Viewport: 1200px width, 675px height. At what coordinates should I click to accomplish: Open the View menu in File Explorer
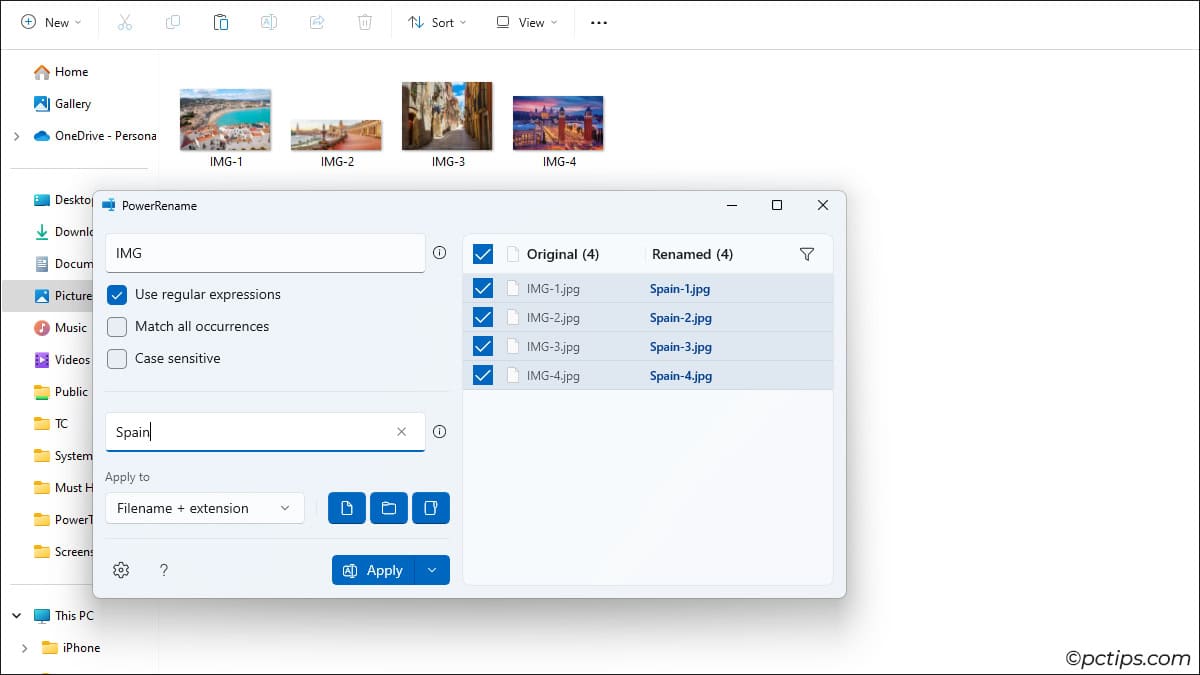point(526,22)
